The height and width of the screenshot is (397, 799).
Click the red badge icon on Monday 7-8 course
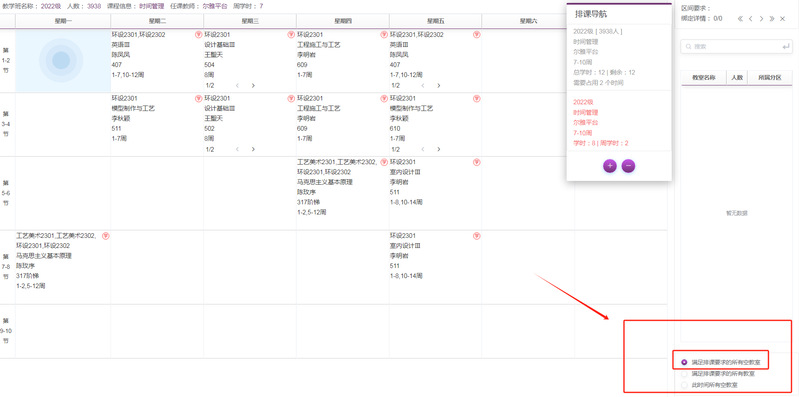click(106, 236)
